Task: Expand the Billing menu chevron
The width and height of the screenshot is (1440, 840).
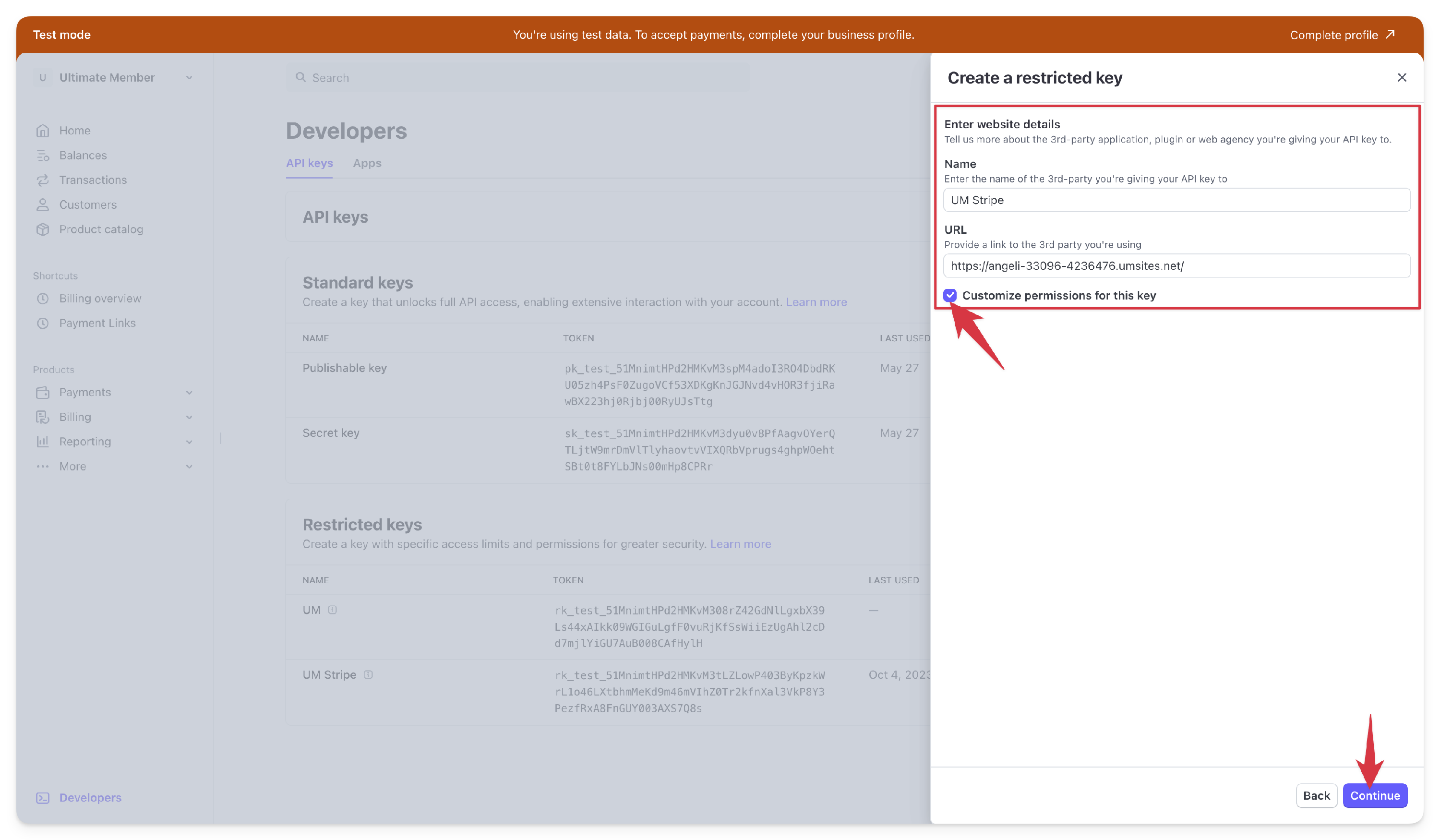Action: 189,417
